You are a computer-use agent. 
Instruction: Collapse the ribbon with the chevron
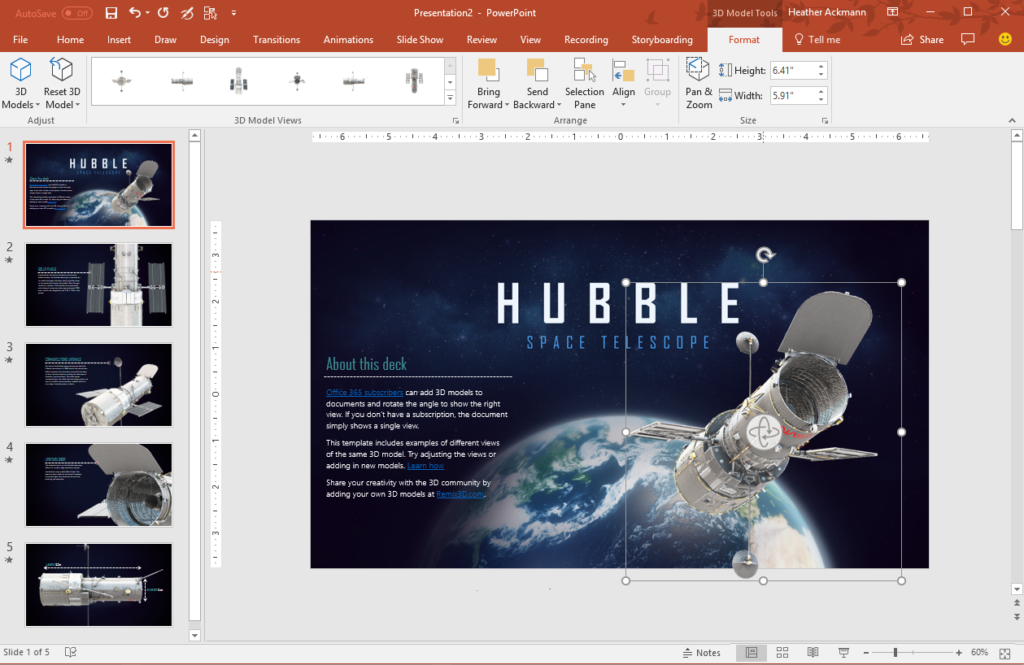[1012, 120]
